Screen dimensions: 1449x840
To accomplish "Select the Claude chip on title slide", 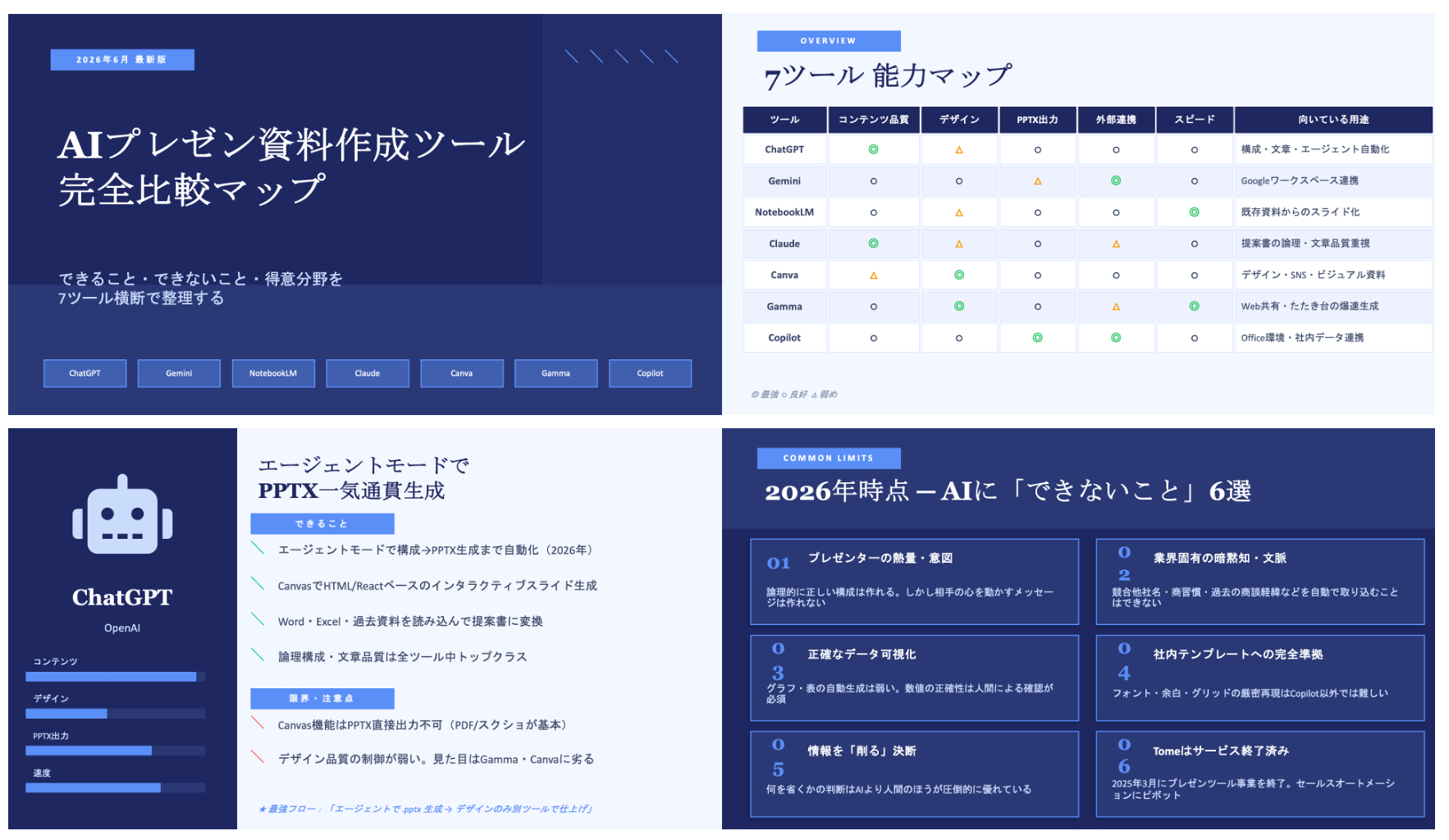I will 368,373.
